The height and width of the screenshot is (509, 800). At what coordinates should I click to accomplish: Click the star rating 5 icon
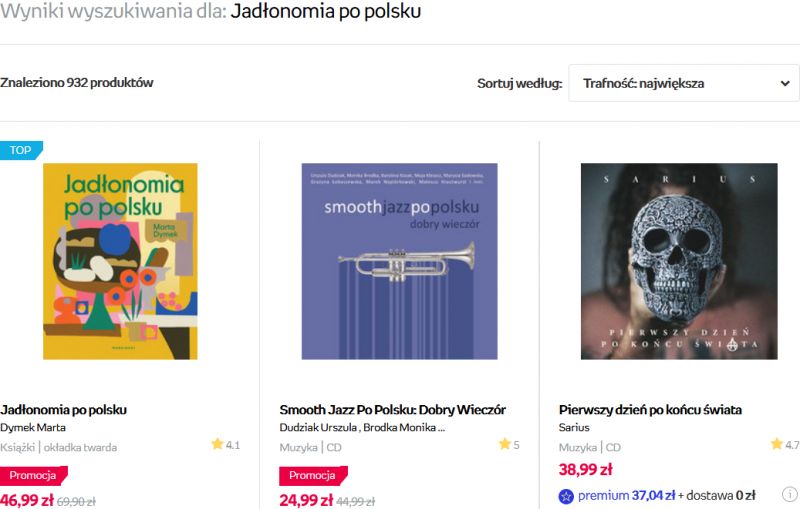[505, 444]
